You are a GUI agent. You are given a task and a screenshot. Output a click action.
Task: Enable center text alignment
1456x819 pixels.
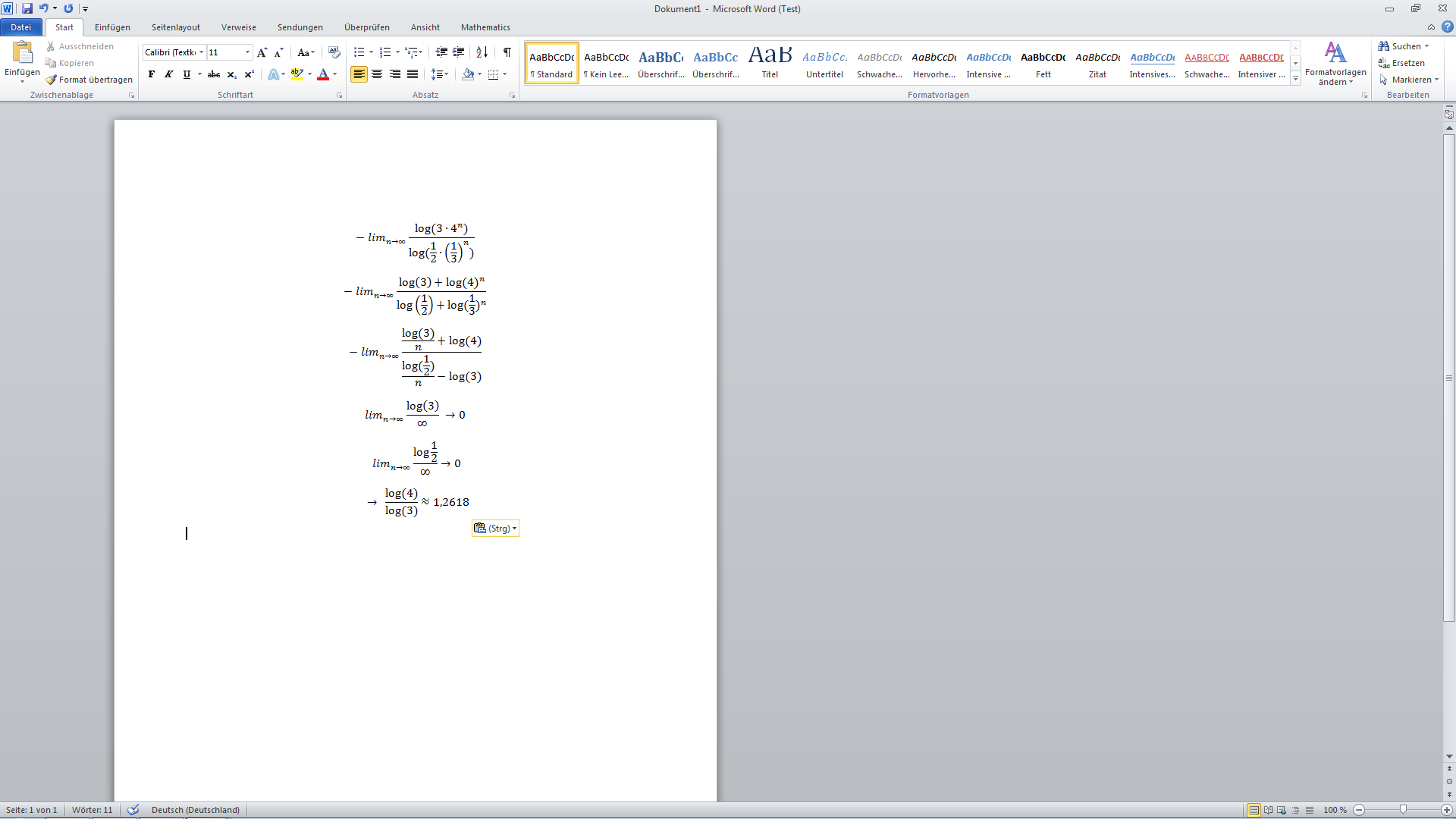pos(377,74)
